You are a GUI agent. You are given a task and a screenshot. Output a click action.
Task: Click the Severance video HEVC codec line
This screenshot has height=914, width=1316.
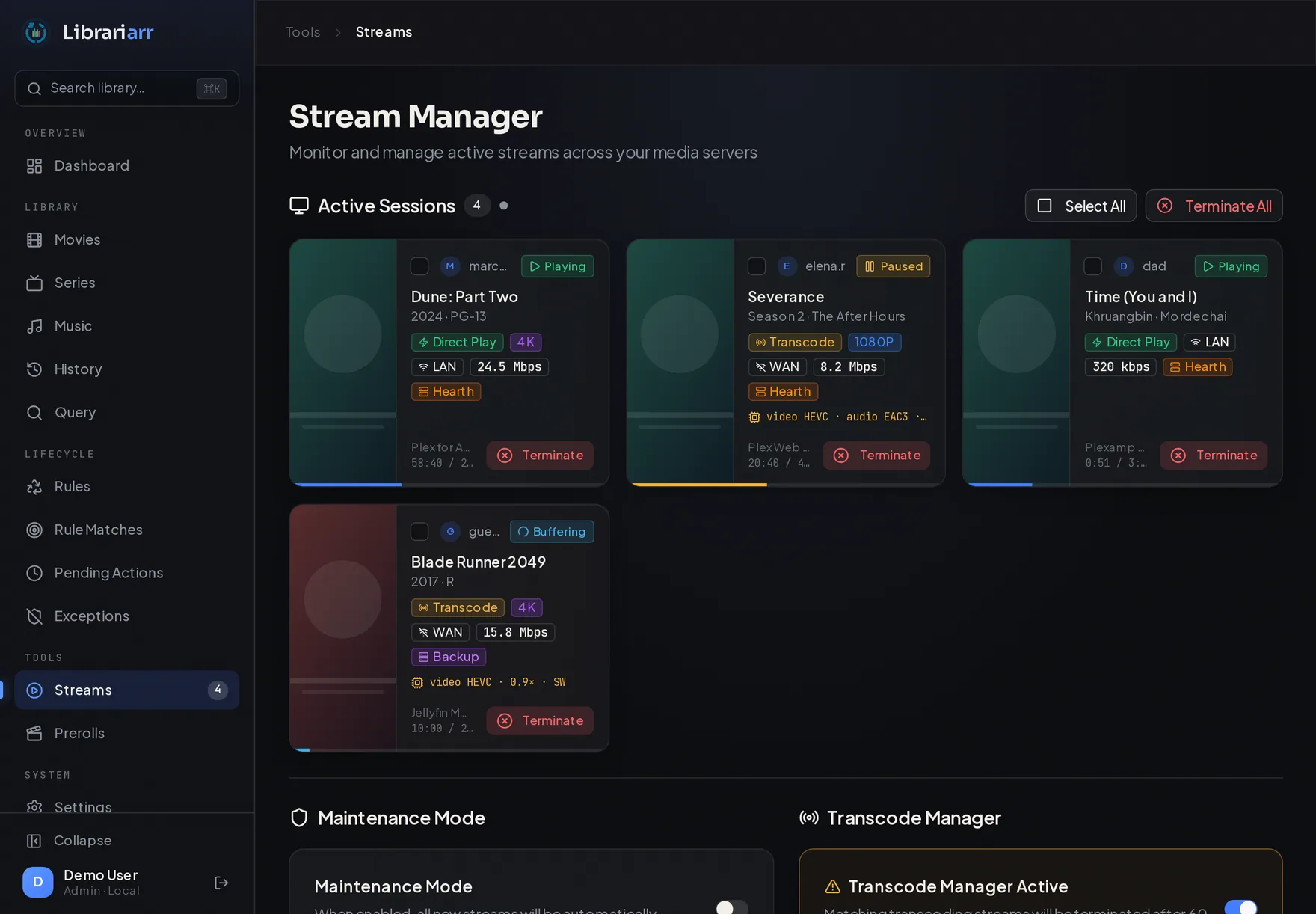pos(837,417)
